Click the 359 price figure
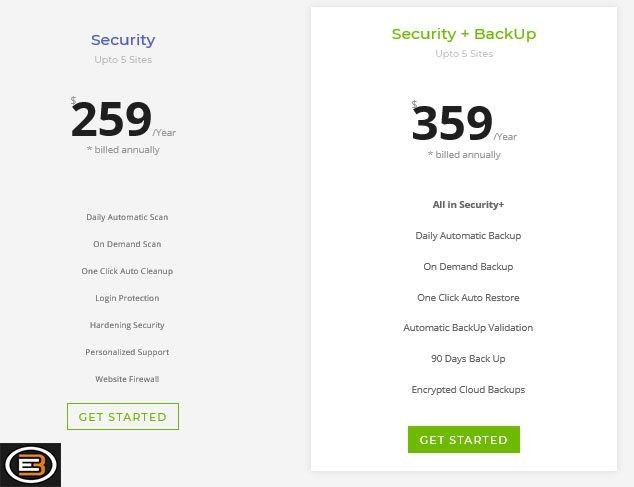This screenshot has height=487, width=634. tap(452, 123)
